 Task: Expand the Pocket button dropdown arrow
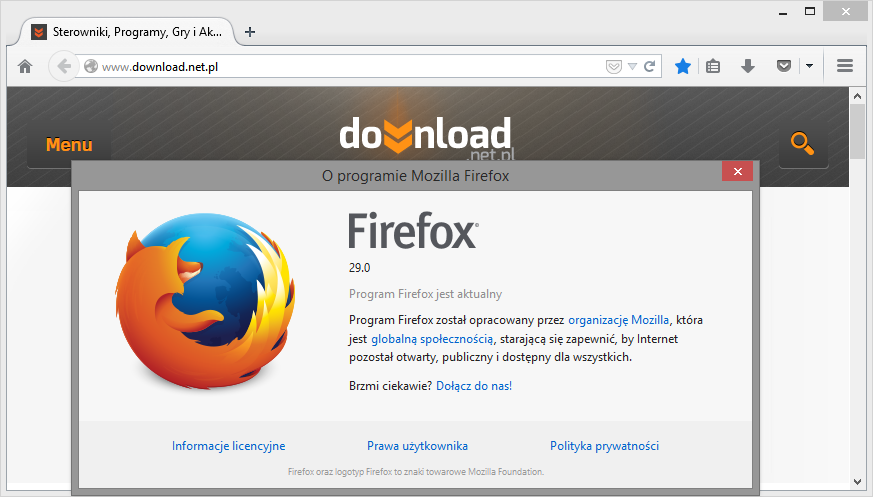click(x=810, y=66)
